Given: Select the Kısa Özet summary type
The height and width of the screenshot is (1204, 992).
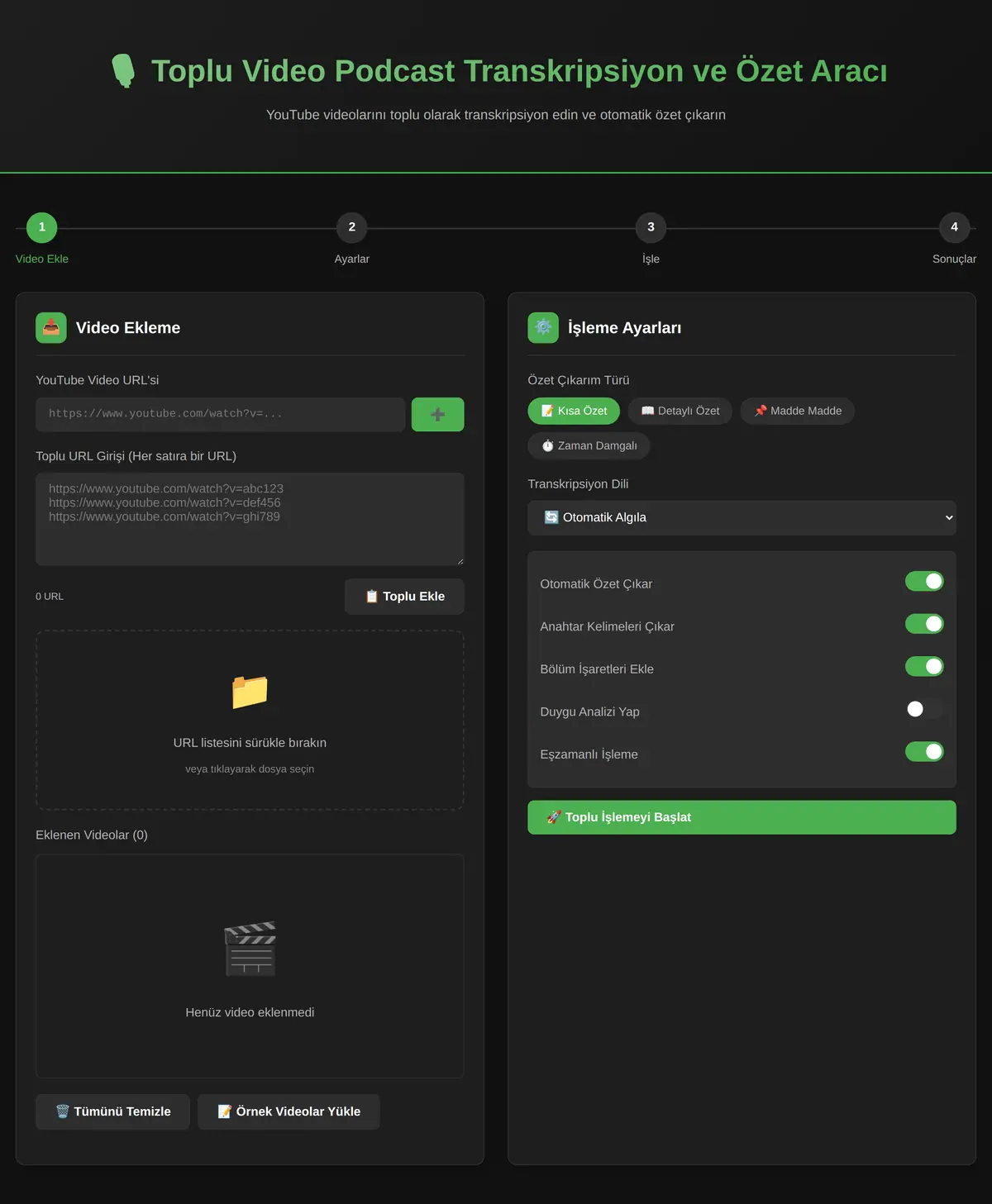Looking at the screenshot, I should tap(574, 411).
